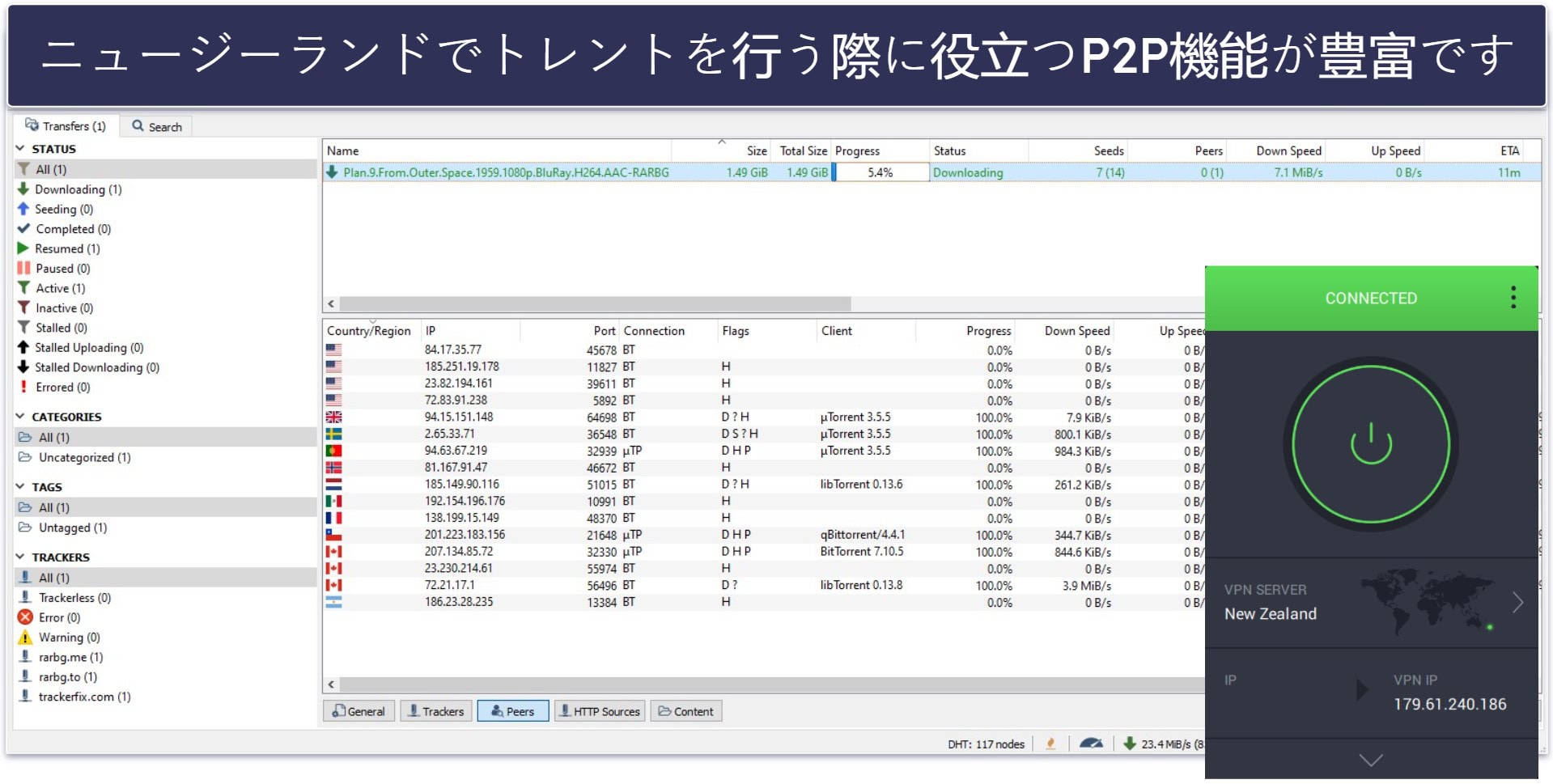The image size is (1553, 784).
Task: Click the Paused filter icon
Action: coord(23,268)
